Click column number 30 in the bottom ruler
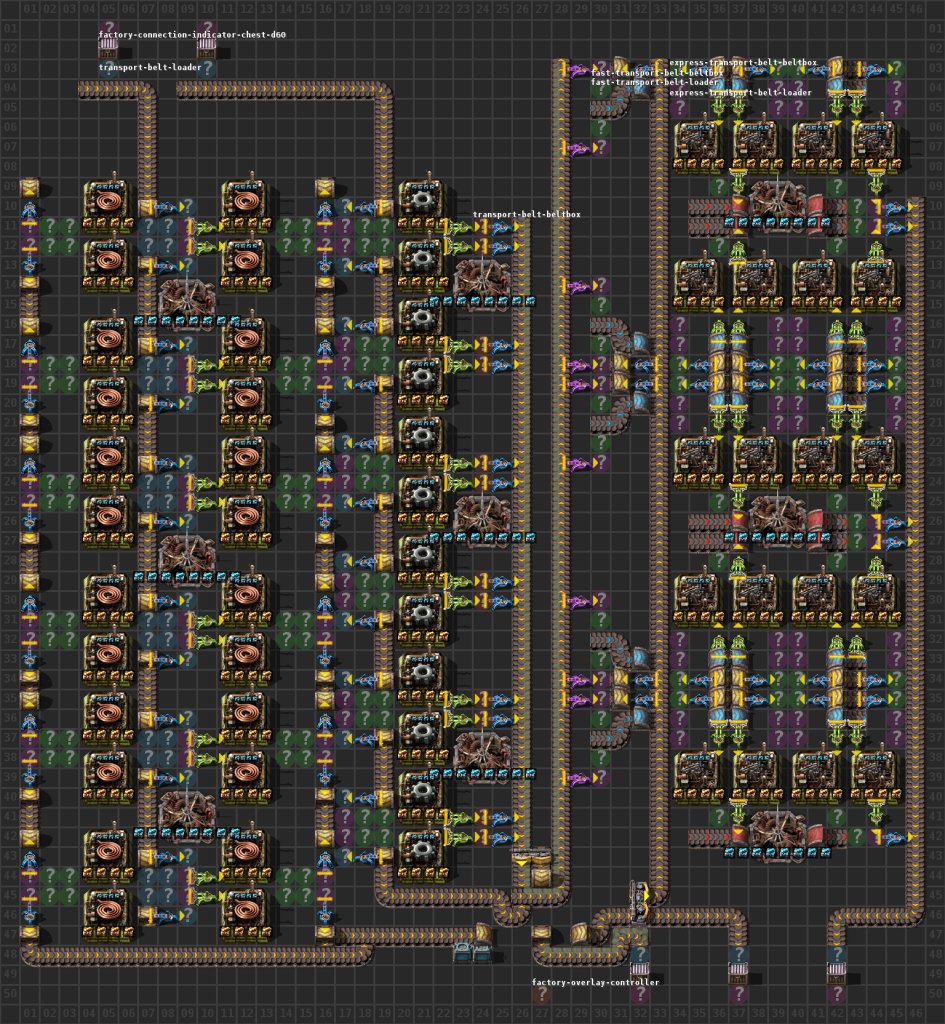Viewport: 945px width, 1024px height. 600,1013
